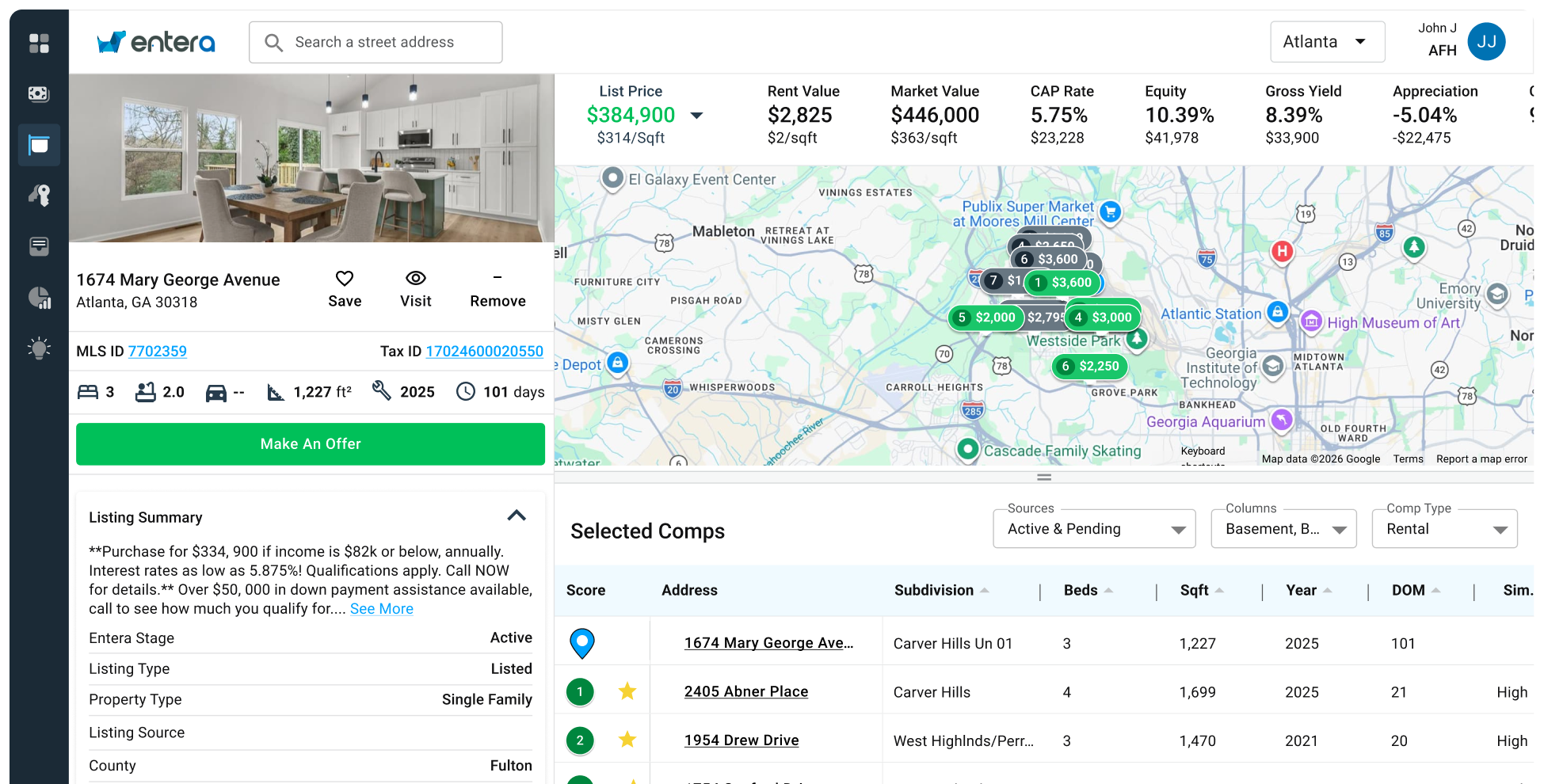
Task: Click the CAP Rate 5.75% value
Action: tap(1058, 116)
